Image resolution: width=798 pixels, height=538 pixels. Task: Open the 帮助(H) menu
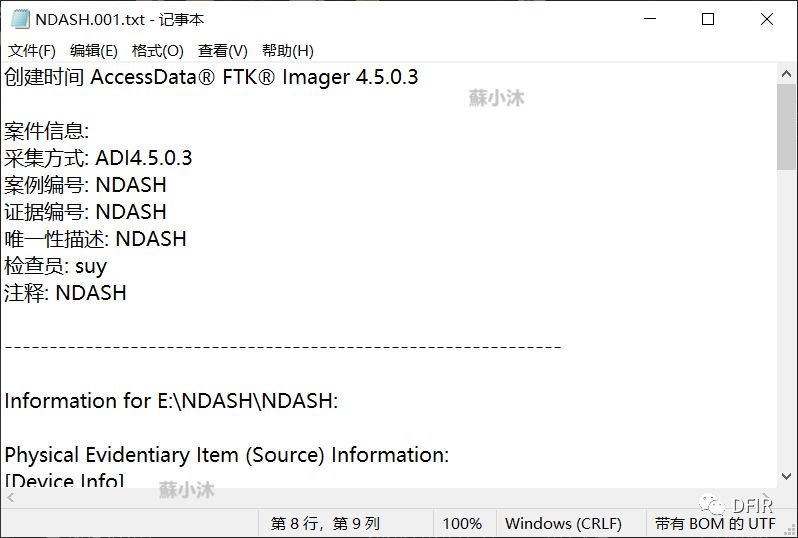(x=288, y=51)
